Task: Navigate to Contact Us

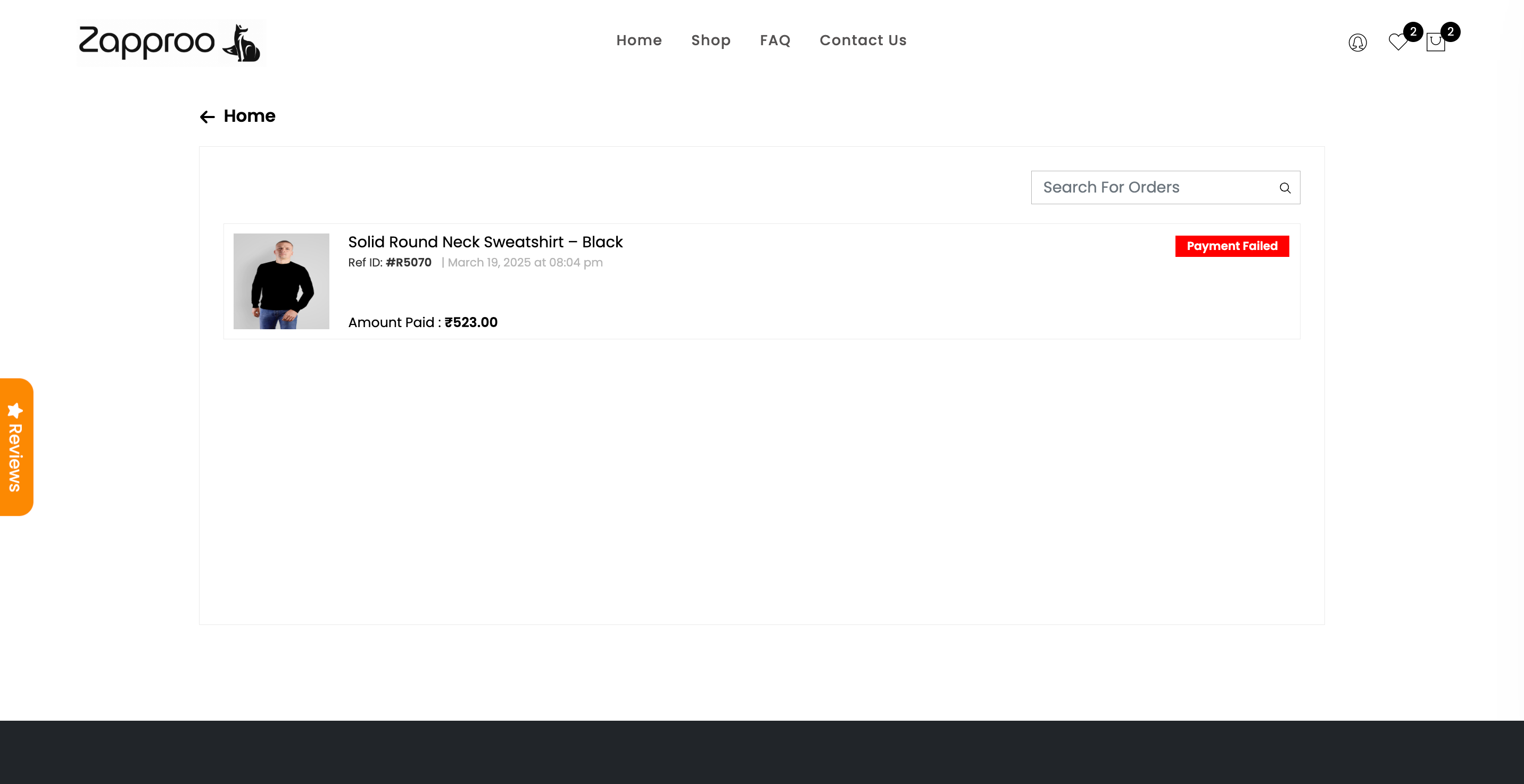Action: (x=863, y=40)
